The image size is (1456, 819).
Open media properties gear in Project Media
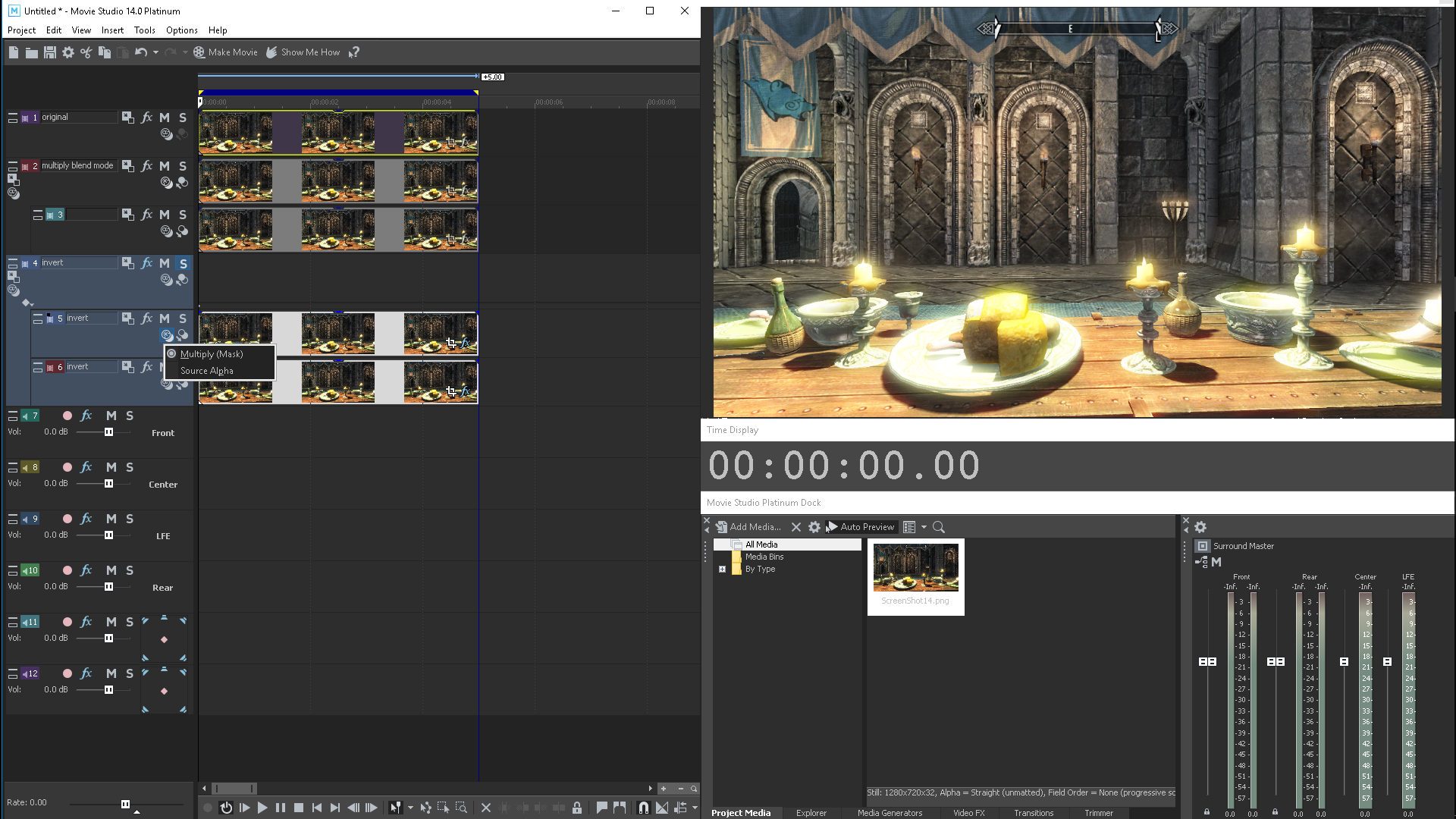(x=814, y=527)
